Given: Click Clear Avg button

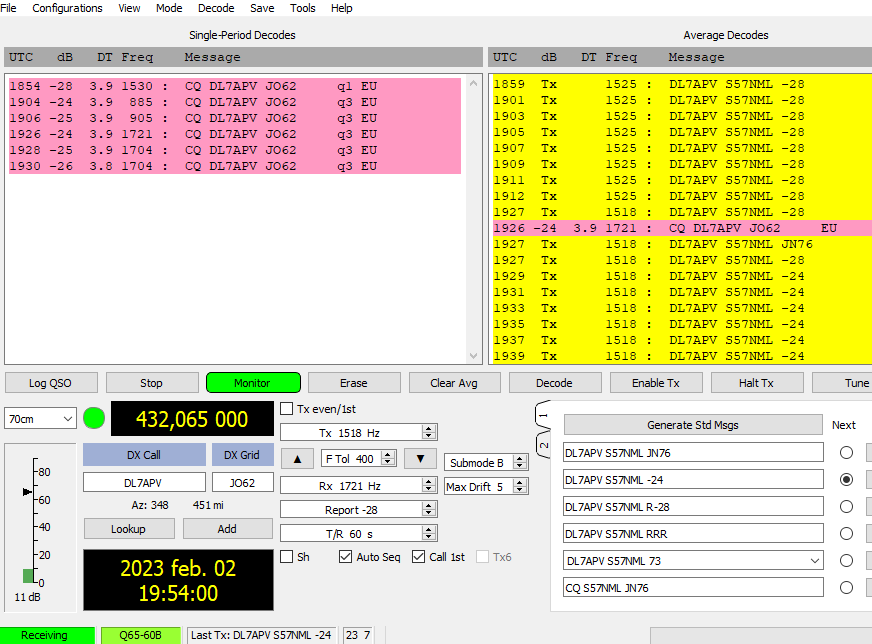Looking at the screenshot, I should [x=454, y=383].
